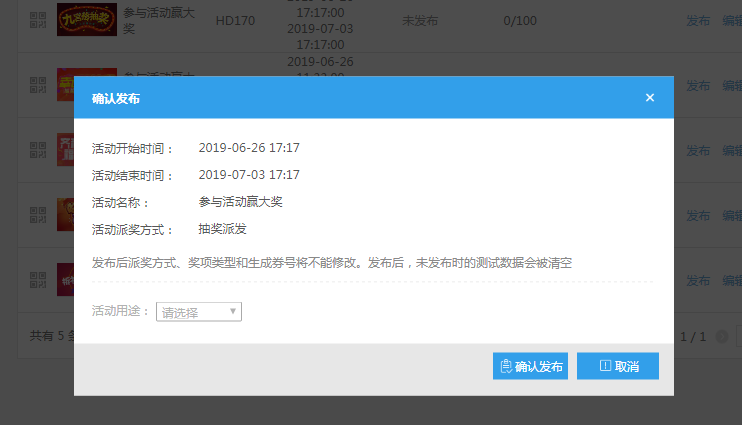Click 发布 link in the HD170 row
This screenshot has height=425, width=742.
(x=698, y=21)
